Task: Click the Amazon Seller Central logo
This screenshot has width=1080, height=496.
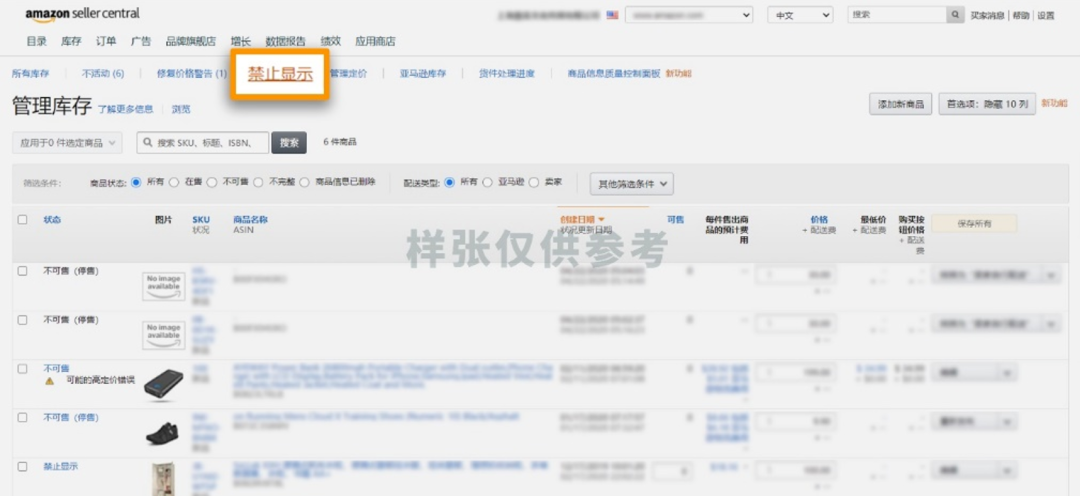Action: tap(83, 14)
